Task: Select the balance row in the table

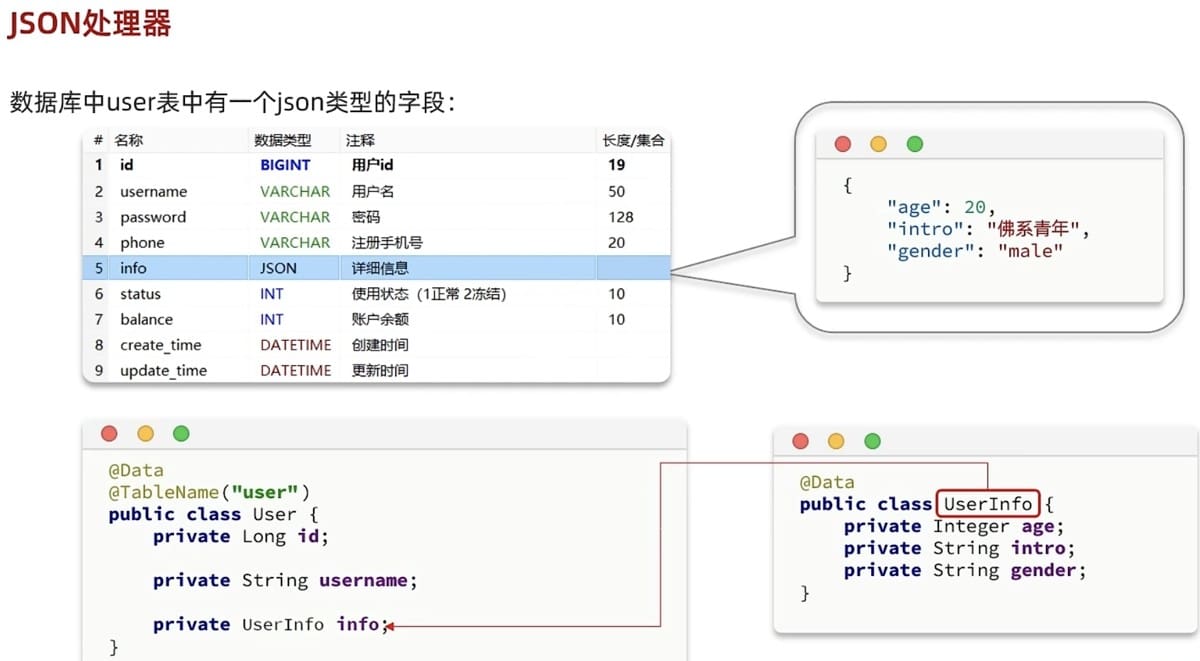Action: [x=376, y=319]
